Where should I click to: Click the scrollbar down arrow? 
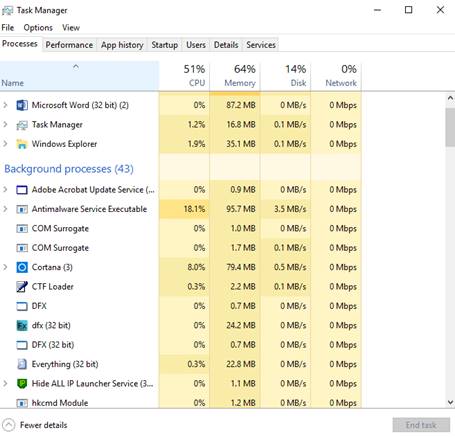coord(450,402)
